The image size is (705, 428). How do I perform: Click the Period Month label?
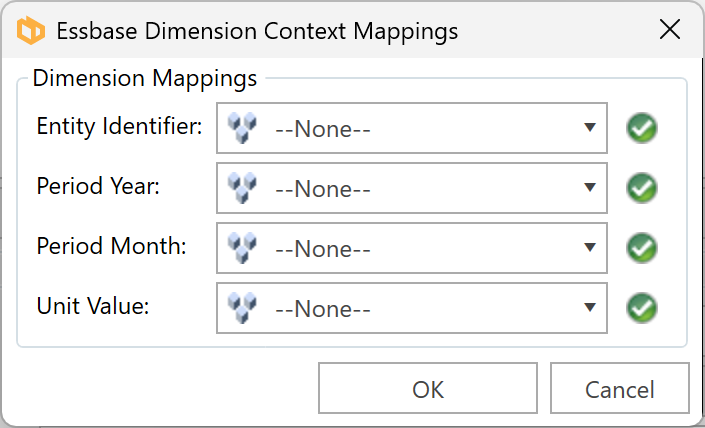point(111,246)
